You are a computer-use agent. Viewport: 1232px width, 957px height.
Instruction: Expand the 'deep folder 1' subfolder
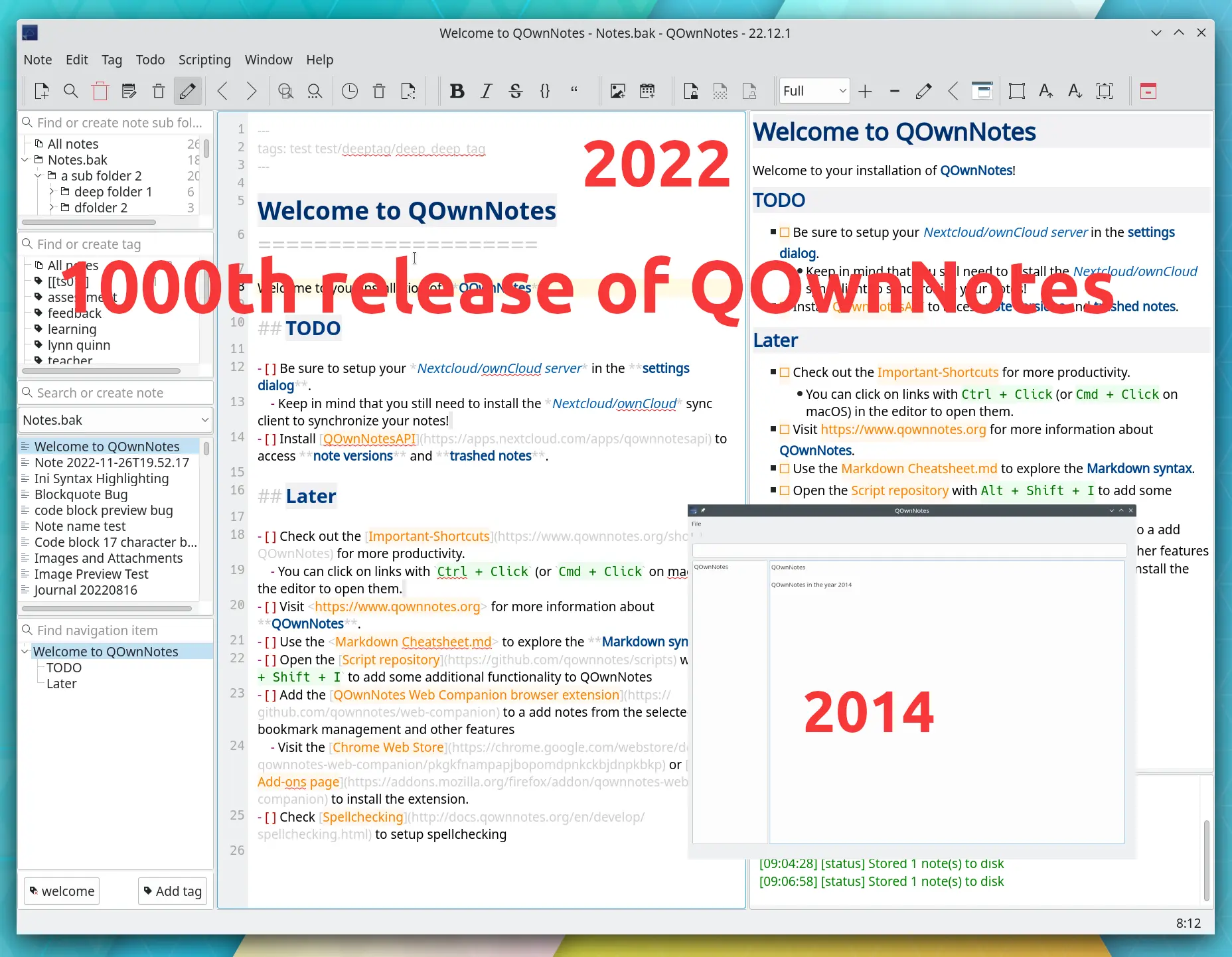[x=52, y=191]
